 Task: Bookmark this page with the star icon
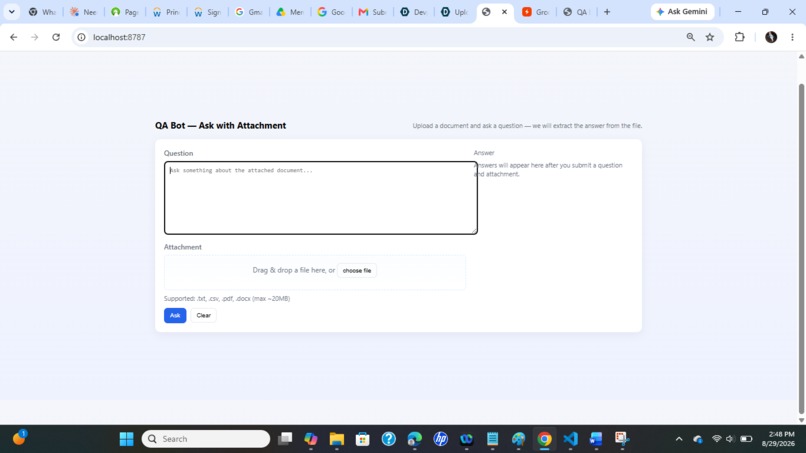[x=710, y=37]
